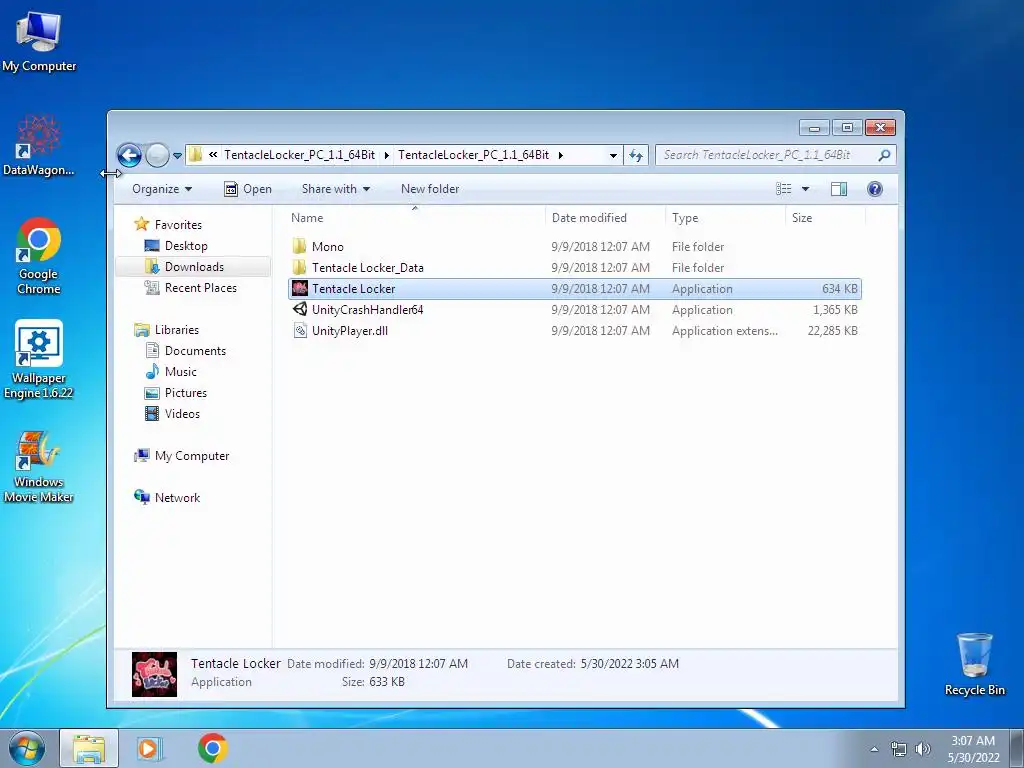
Task: Launch Windows Media Player from taskbar
Action: tap(150, 748)
